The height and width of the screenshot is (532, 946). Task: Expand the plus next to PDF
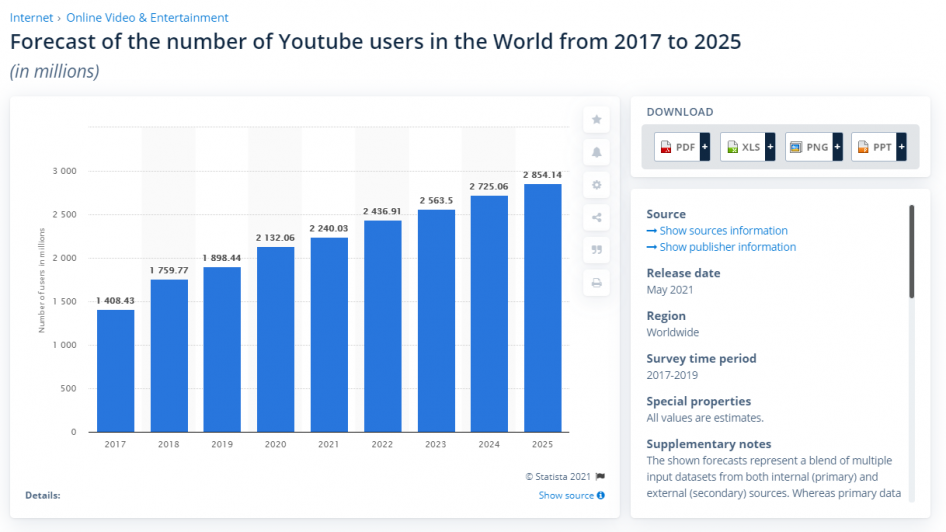click(x=705, y=147)
